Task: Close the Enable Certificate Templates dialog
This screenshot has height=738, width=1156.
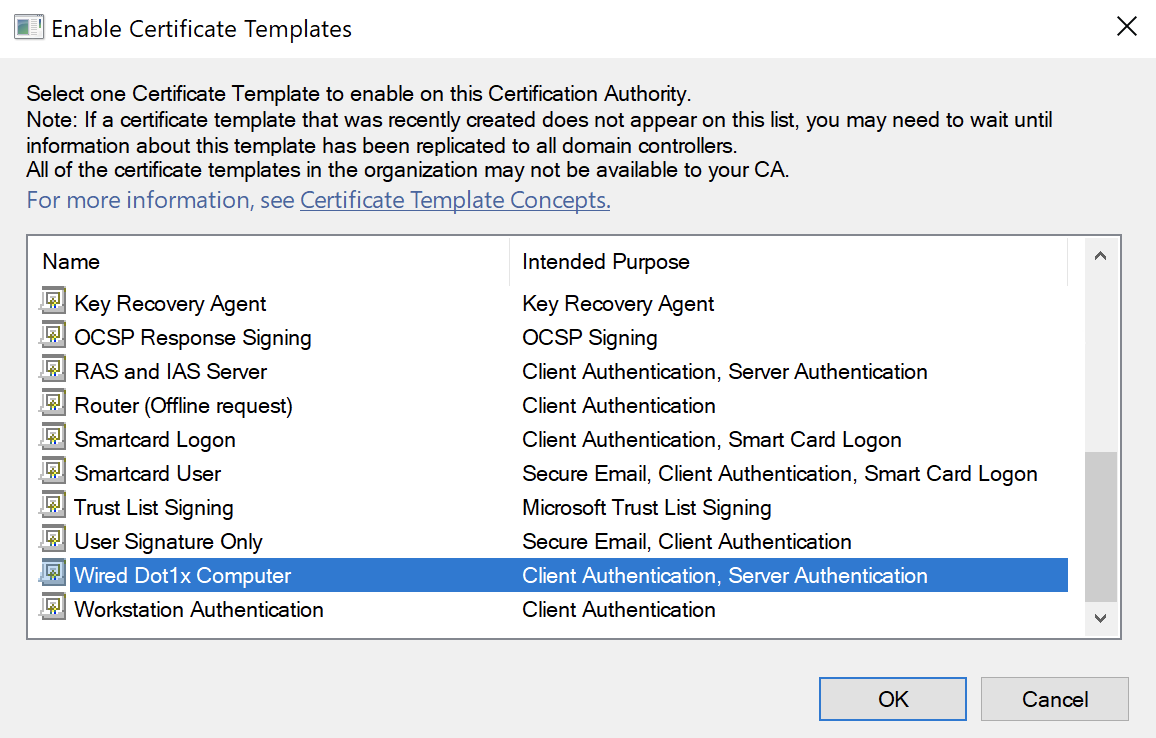Action: pyautogui.click(x=1127, y=27)
